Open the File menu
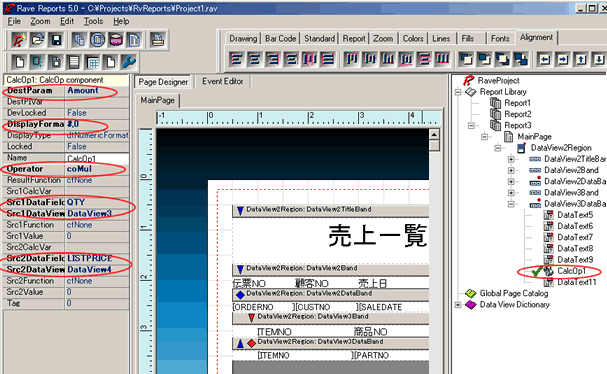Image resolution: width=607 pixels, height=374 pixels. 14,21
